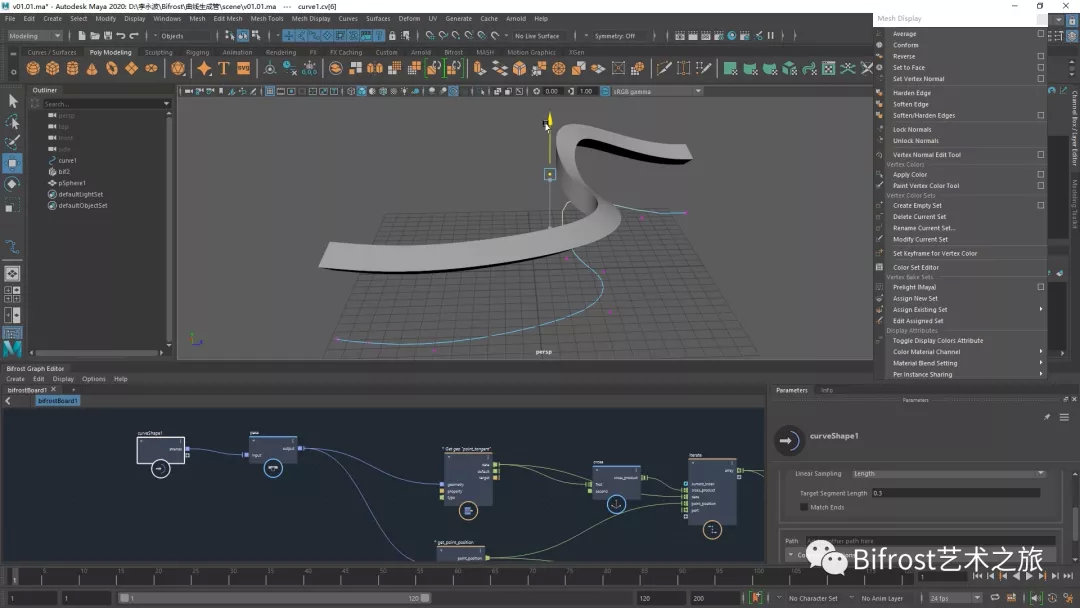Image resolution: width=1080 pixels, height=608 pixels.
Task: Pick the Paint Selection brush tool
Action: [13, 142]
